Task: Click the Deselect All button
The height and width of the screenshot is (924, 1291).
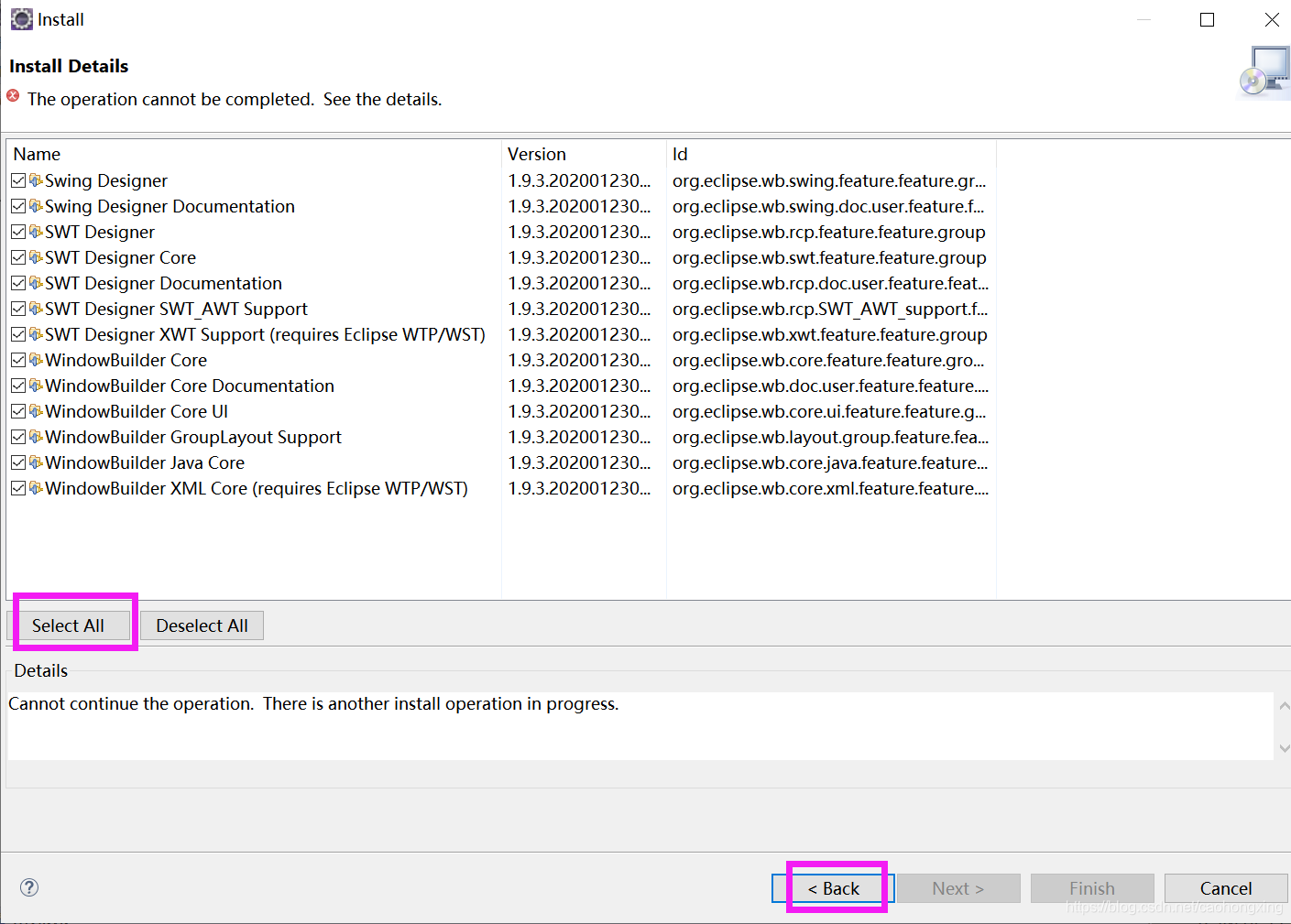Action: (202, 625)
